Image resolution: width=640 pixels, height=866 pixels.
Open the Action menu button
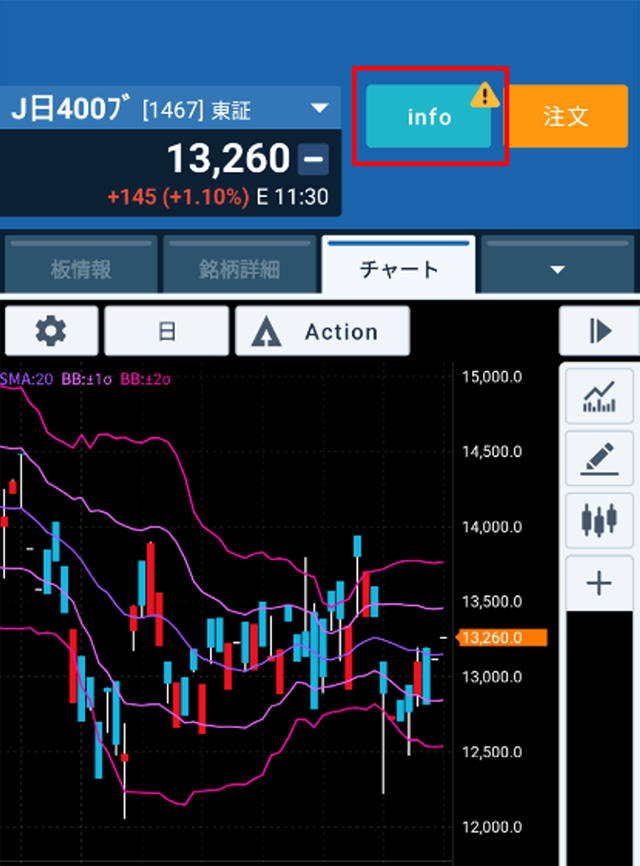[x=322, y=332]
